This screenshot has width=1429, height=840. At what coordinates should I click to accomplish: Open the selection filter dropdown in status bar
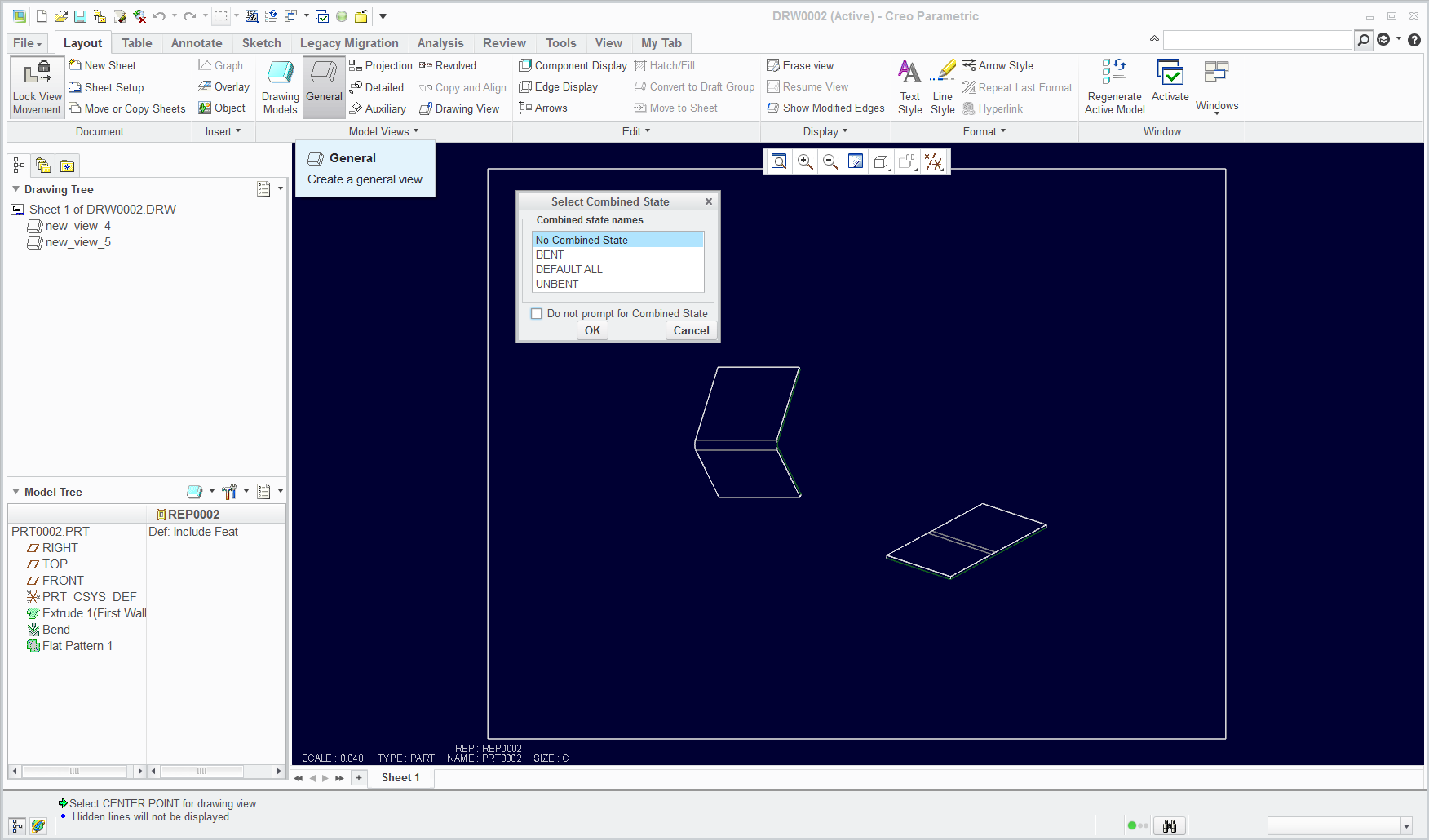pos(1406,826)
